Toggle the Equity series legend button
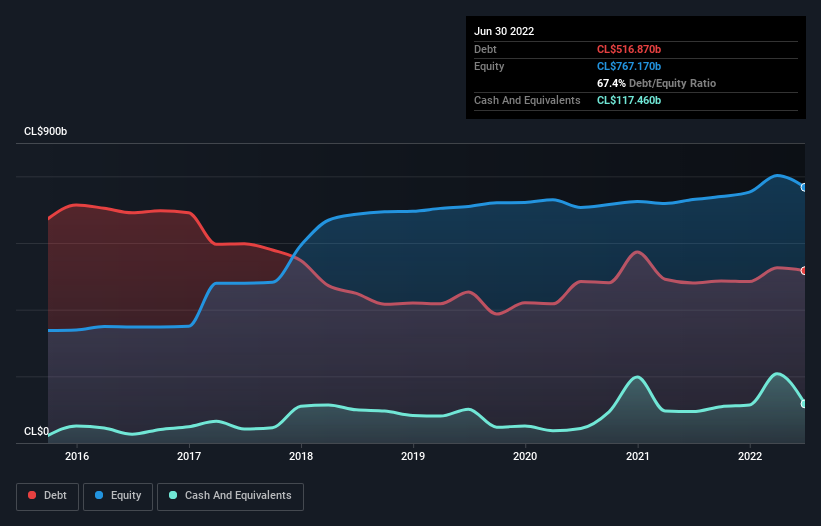This screenshot has width=821, height=526. pos(118,496)
